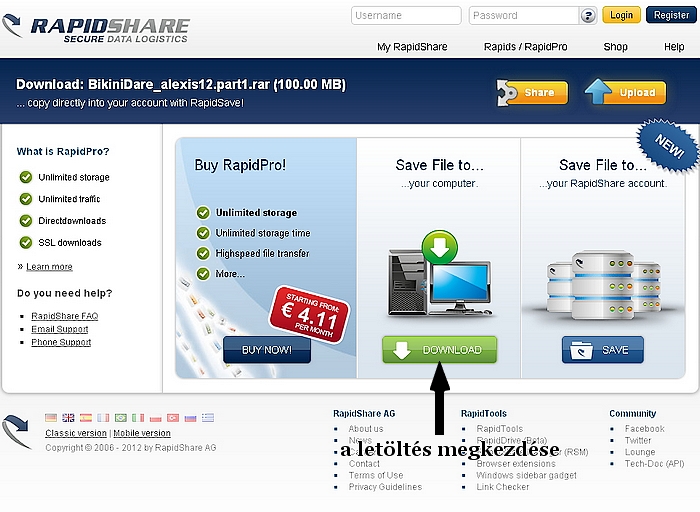Click the green DOWNLOAD button
The image size is (700, 512).
pos(439,350)
